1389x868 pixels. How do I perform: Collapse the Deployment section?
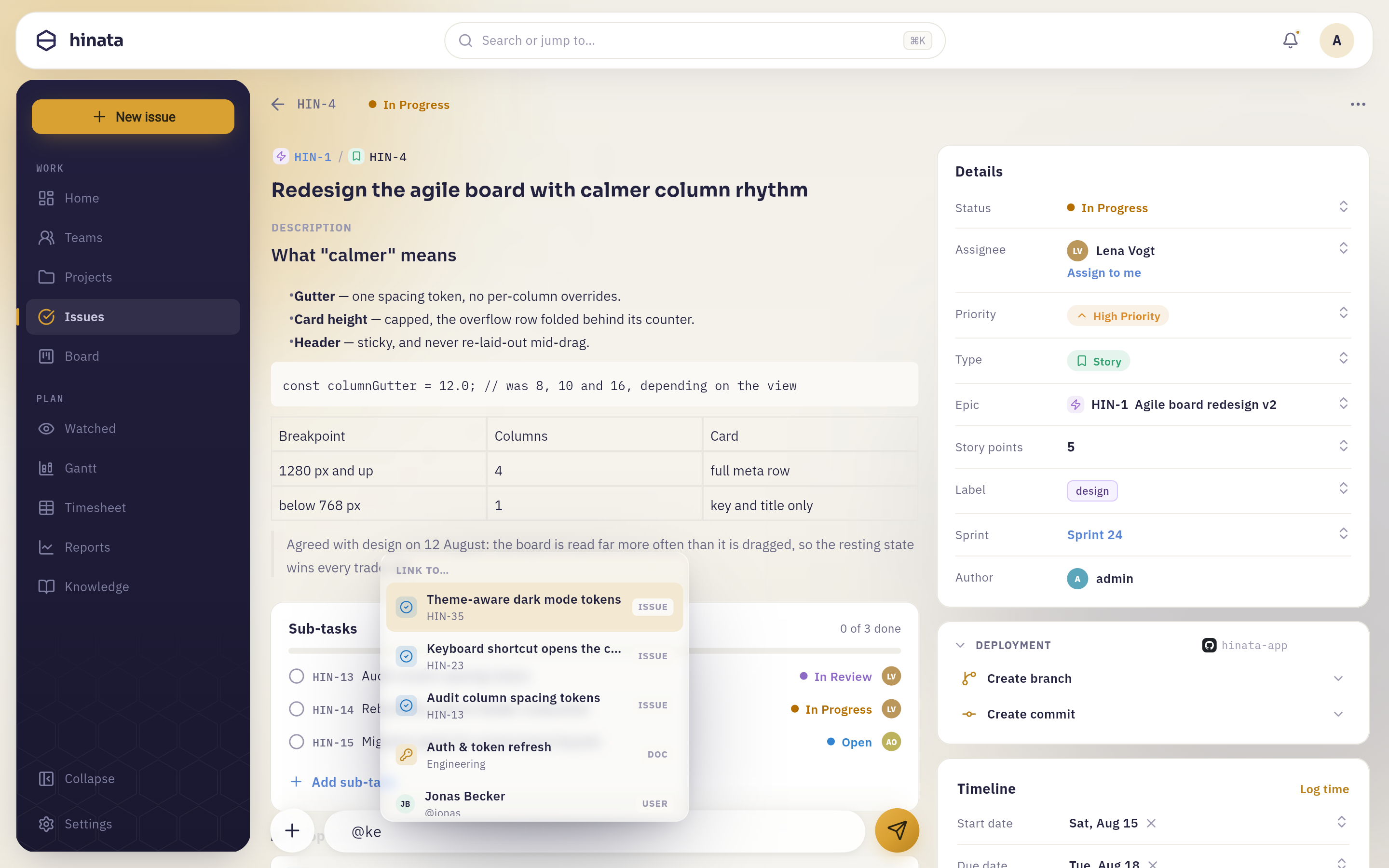960,645
